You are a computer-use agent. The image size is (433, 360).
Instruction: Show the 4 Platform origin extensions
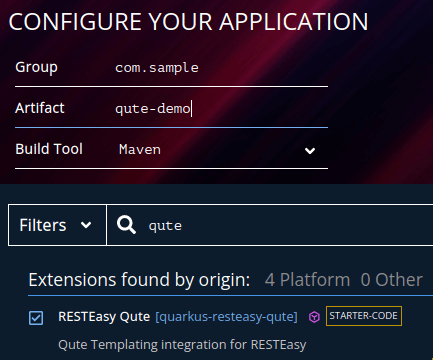pos(307,280)
